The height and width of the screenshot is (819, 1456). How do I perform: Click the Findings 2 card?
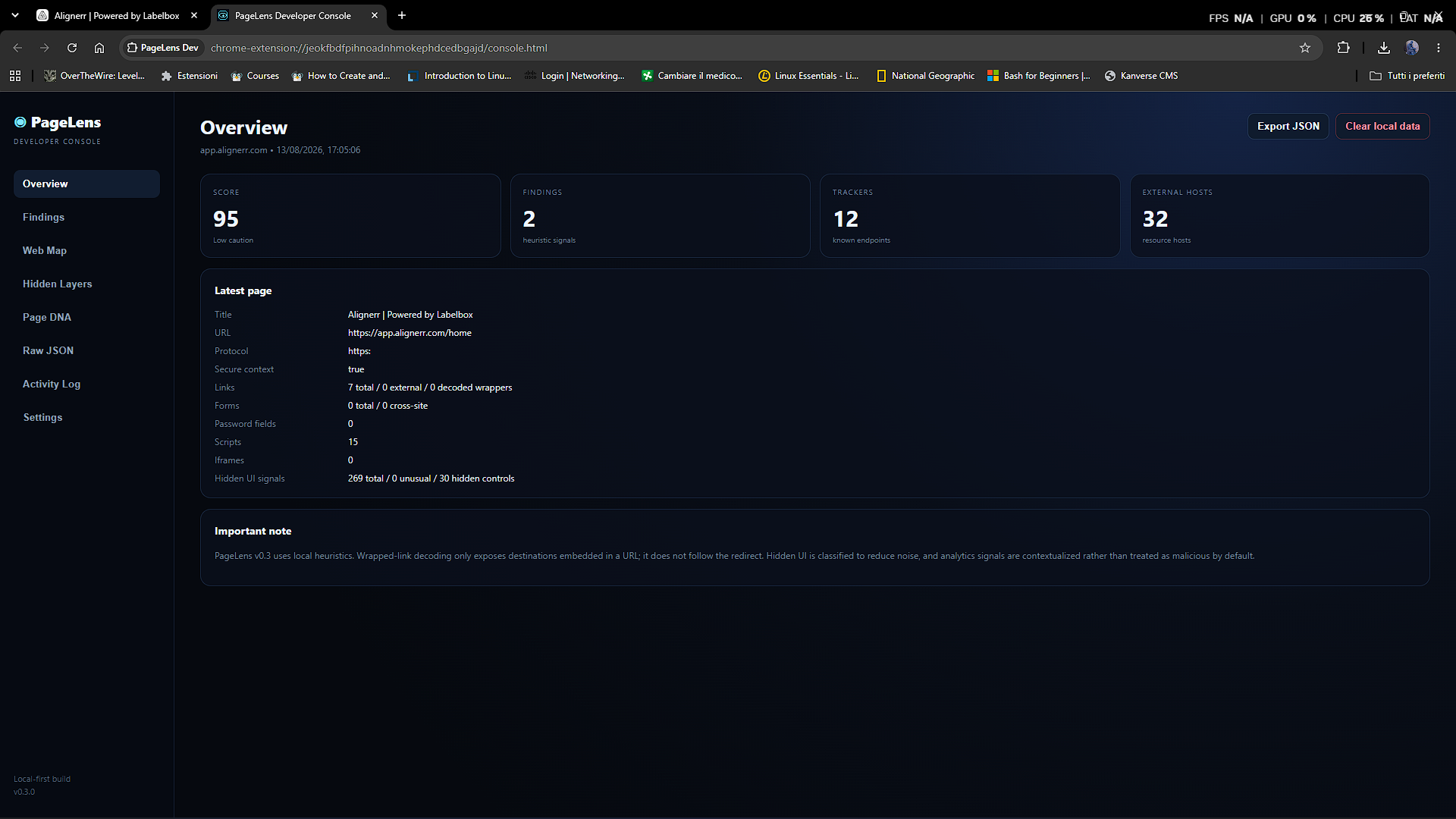pos(661,215)
